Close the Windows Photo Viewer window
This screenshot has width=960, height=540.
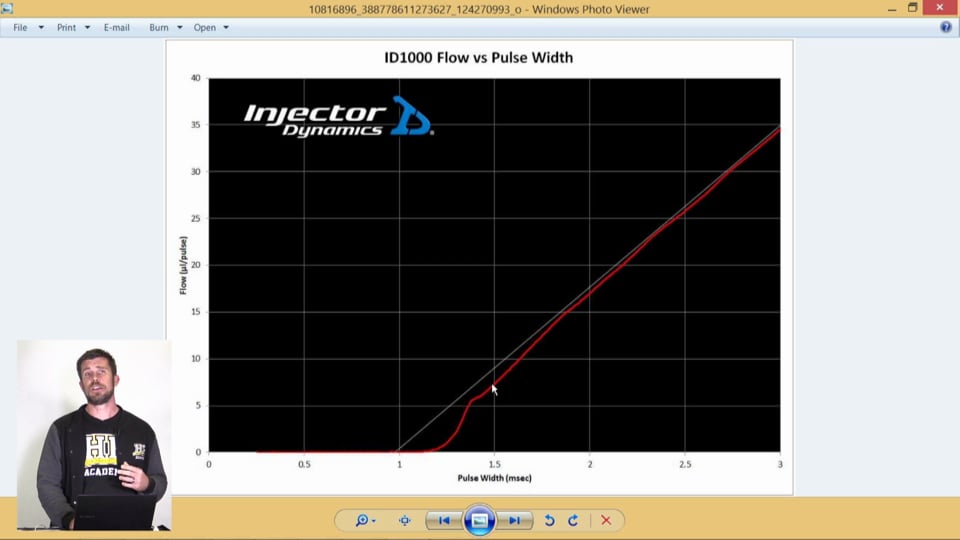[x=940, y=7]
